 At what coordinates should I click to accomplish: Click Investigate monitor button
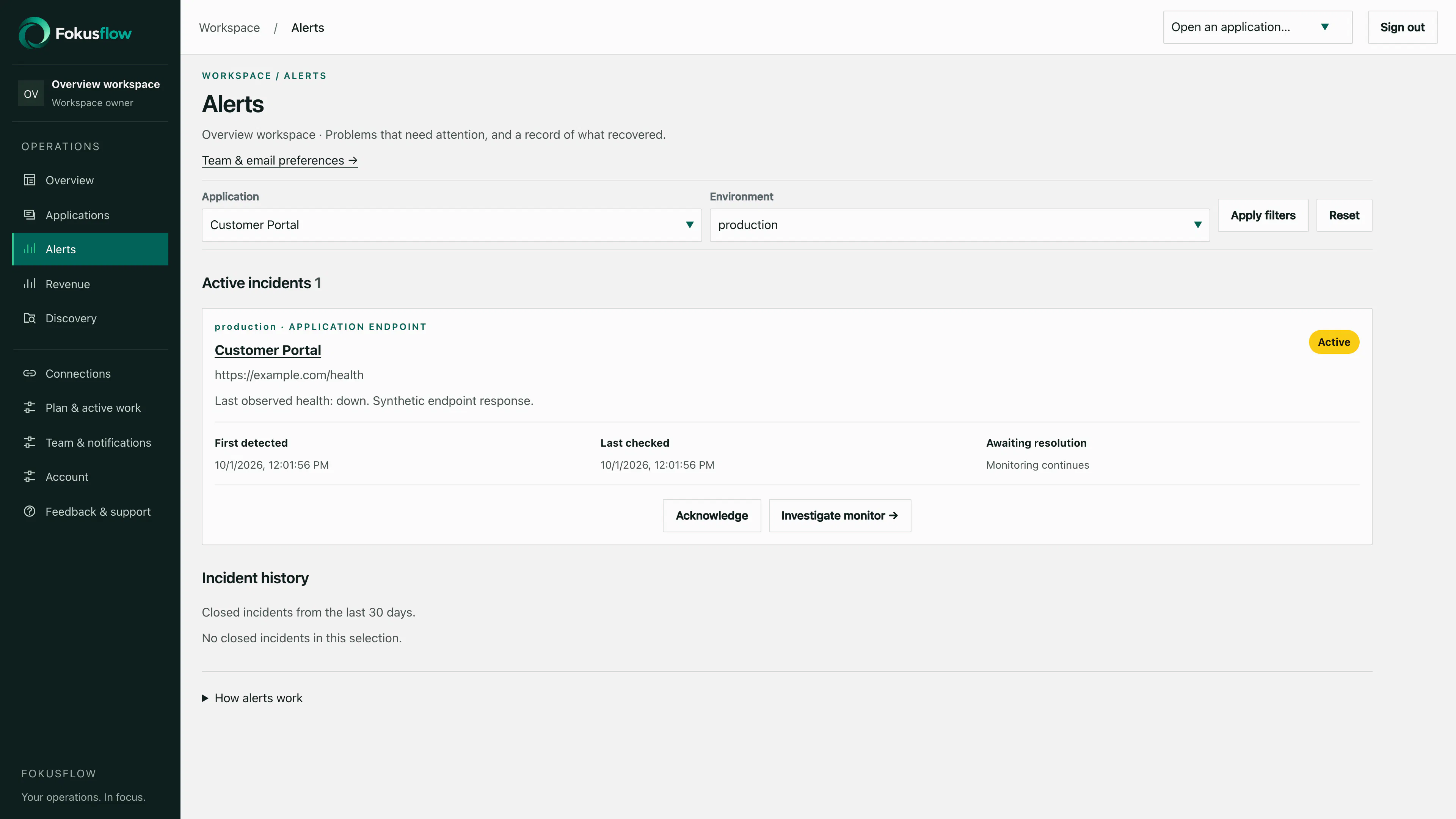840,516
